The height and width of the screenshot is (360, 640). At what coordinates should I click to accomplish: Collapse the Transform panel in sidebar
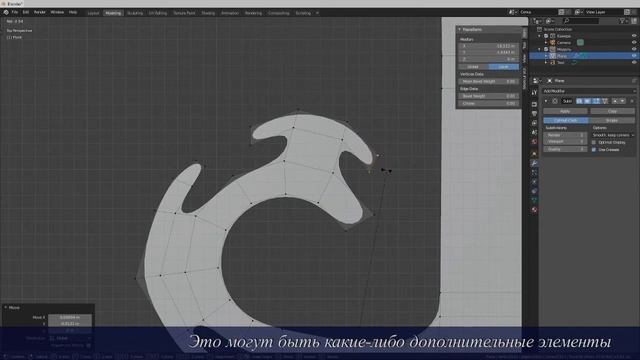tap(460, 30)
